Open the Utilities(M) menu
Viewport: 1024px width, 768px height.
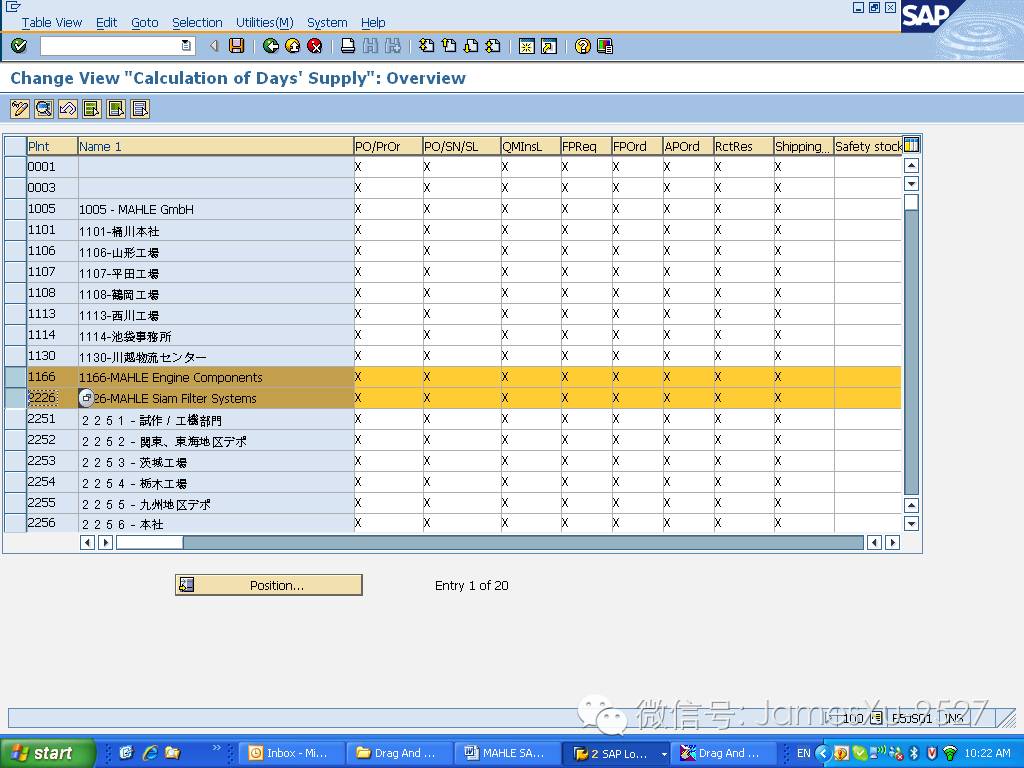pyautogui.click(x=264, y=23)
